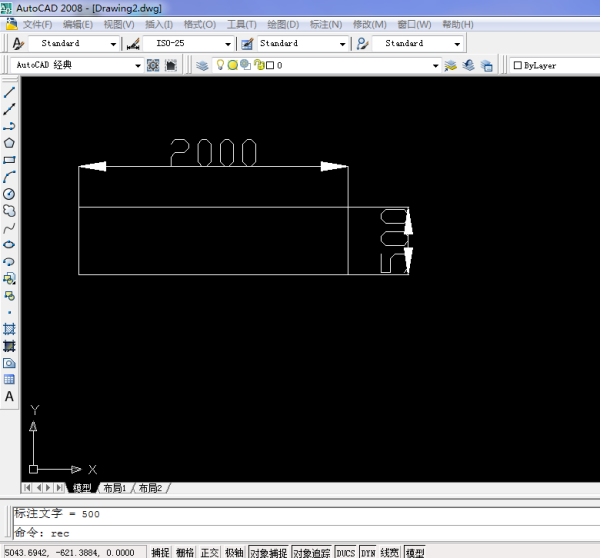Select the Rectangle tool
This screenshot has height=558, width=600.
point(9,160)
